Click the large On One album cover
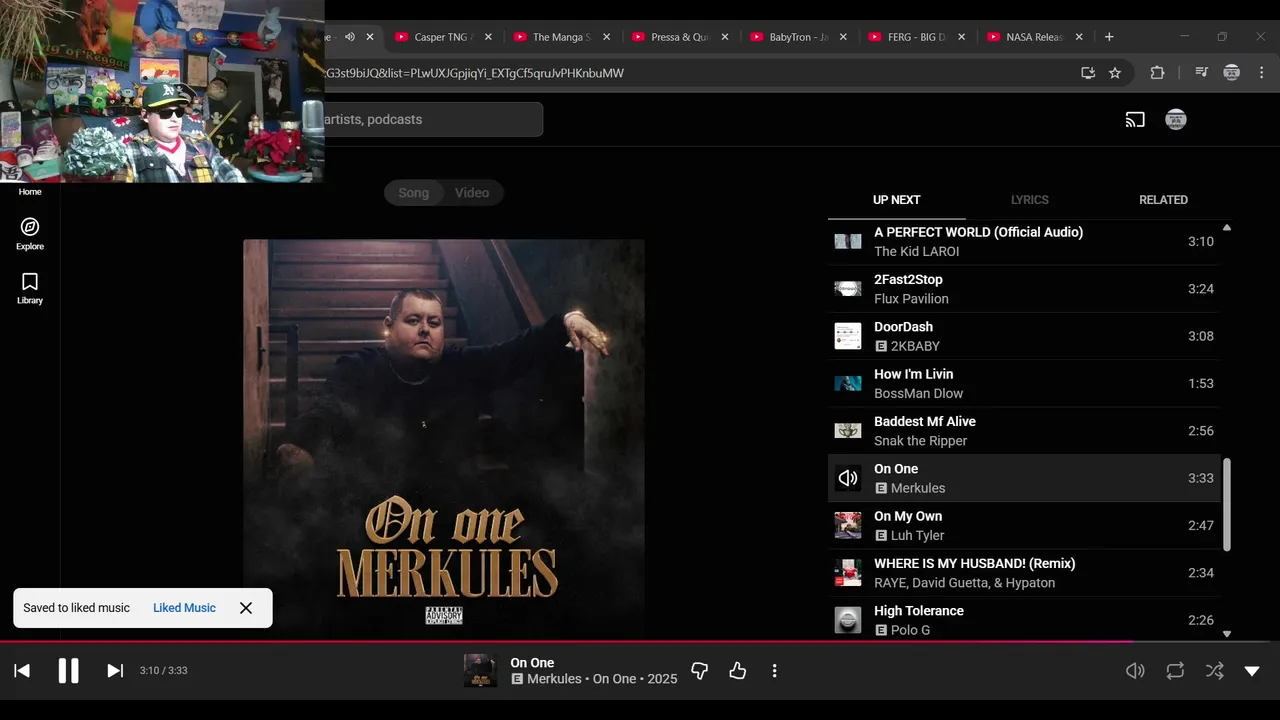This screenshot has height=720, width=1280. (444, 439)
